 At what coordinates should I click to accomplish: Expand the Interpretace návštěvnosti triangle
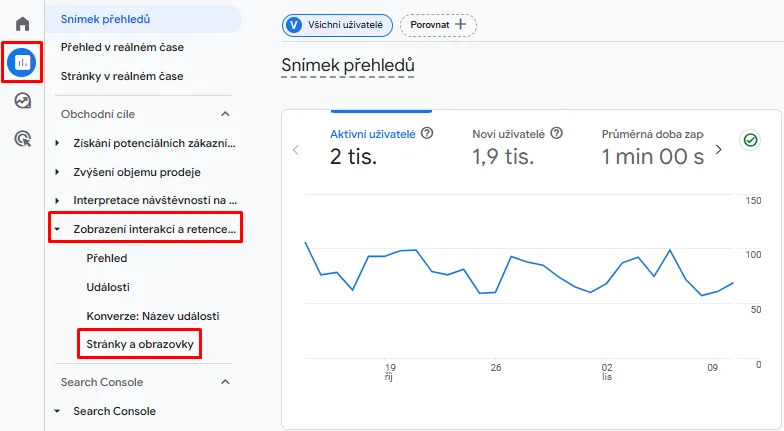57,200
